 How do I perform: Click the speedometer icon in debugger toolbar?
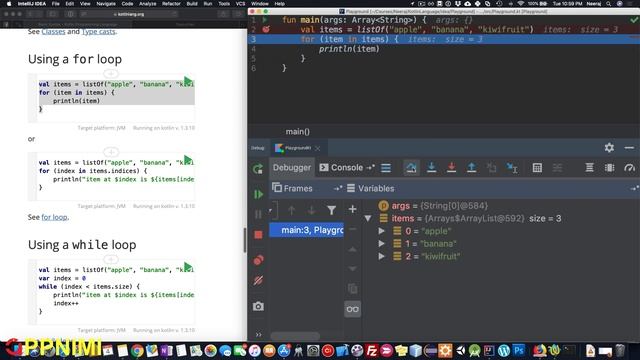(x=629, y=168)
